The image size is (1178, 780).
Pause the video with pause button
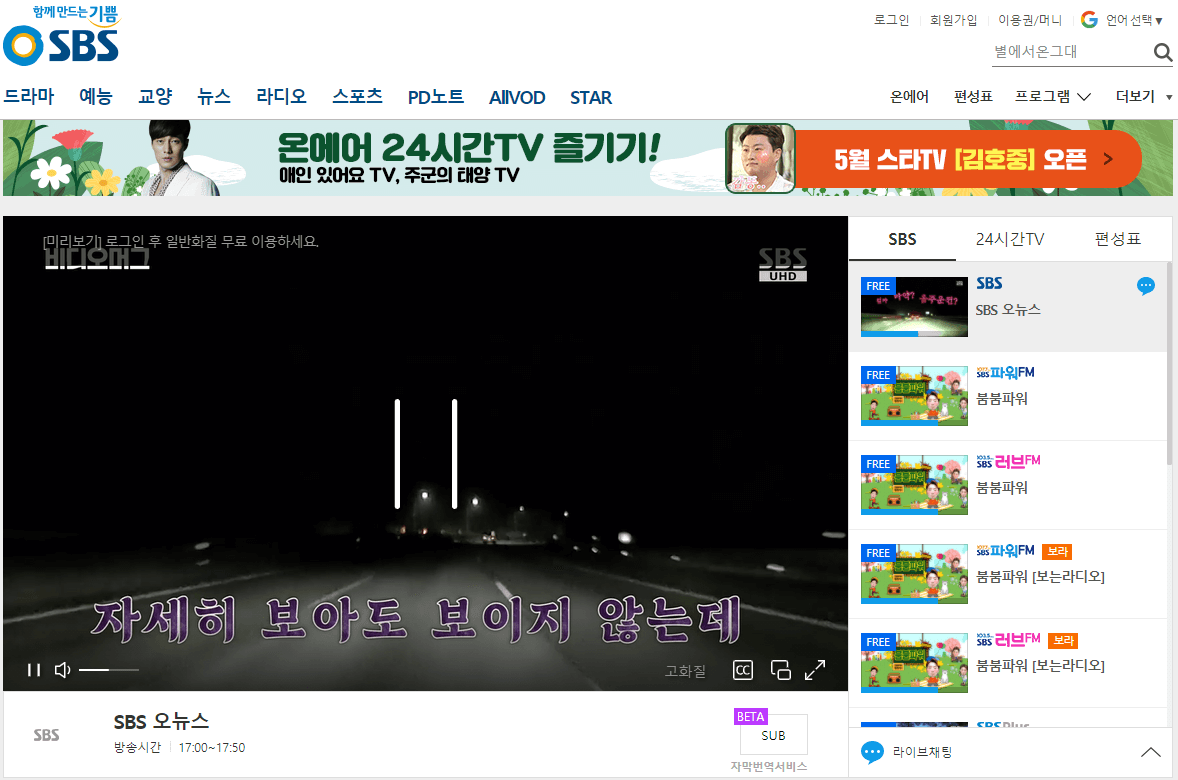click(34, 670)
